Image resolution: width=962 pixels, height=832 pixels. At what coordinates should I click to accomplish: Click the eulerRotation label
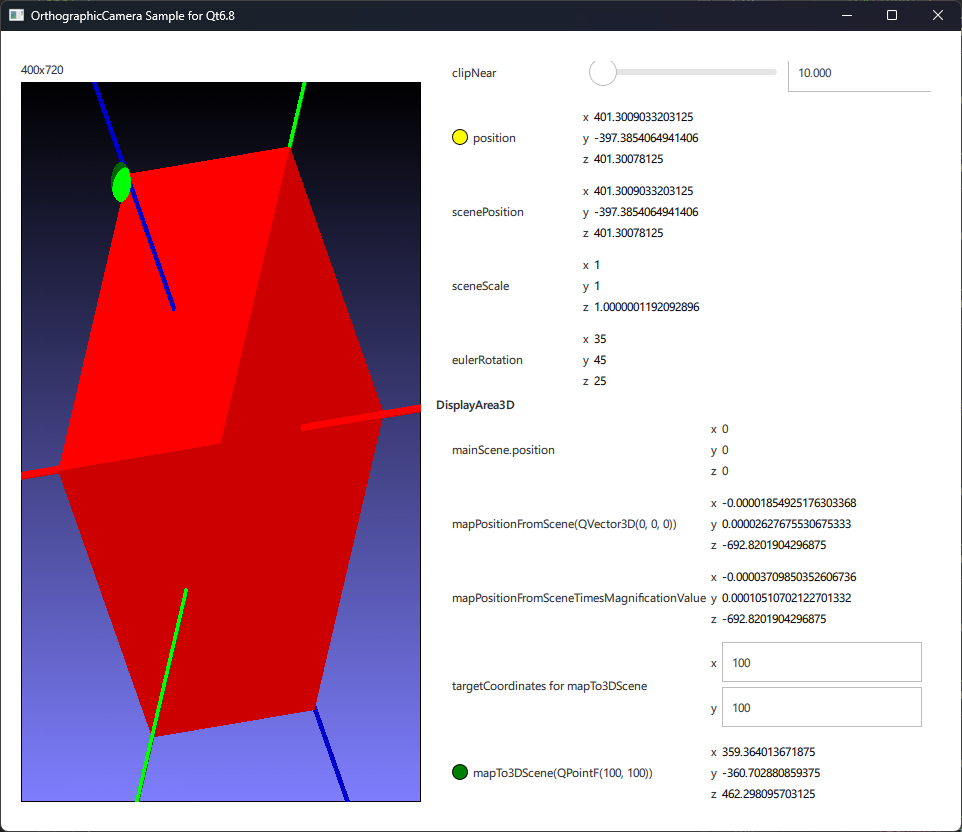click(487, 360)
